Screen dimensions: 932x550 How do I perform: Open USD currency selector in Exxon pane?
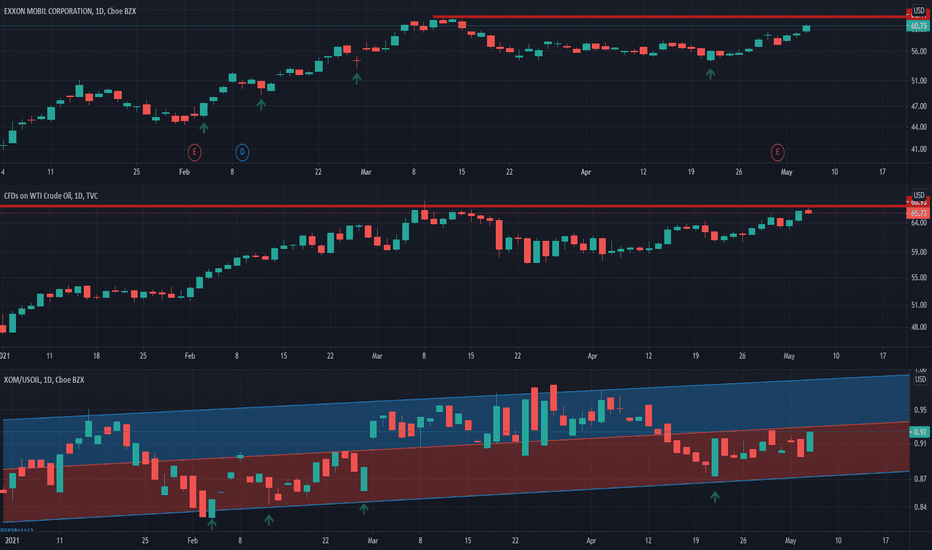(x=919, y=11)
